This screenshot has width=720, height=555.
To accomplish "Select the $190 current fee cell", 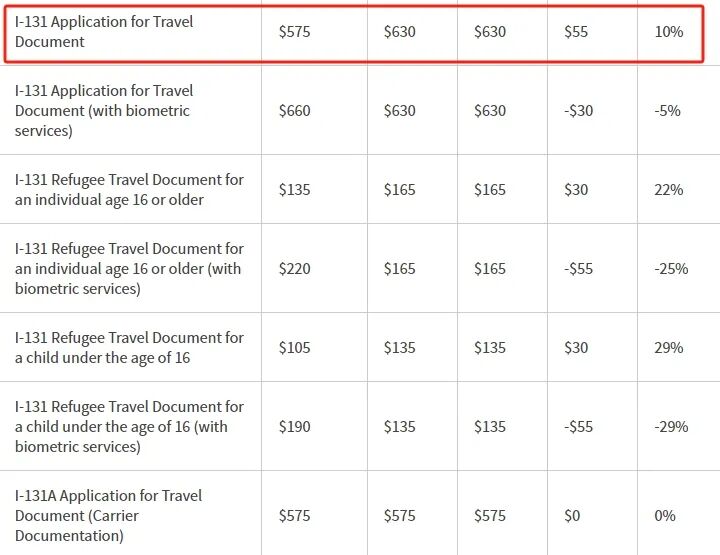I will 294,426.
